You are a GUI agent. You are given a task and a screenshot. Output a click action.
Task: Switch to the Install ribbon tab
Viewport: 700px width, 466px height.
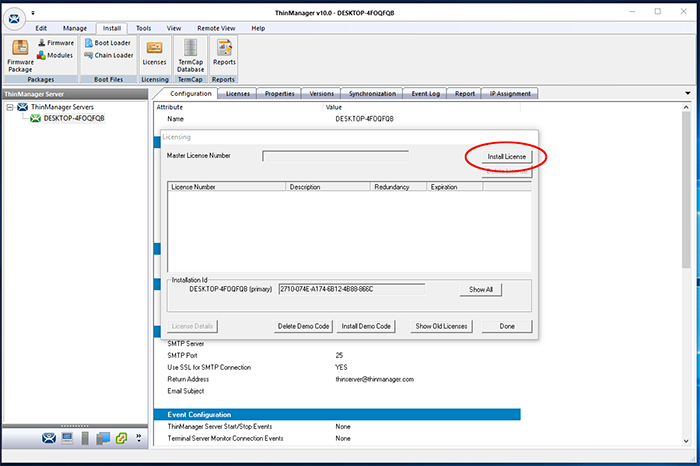(112, 28)
